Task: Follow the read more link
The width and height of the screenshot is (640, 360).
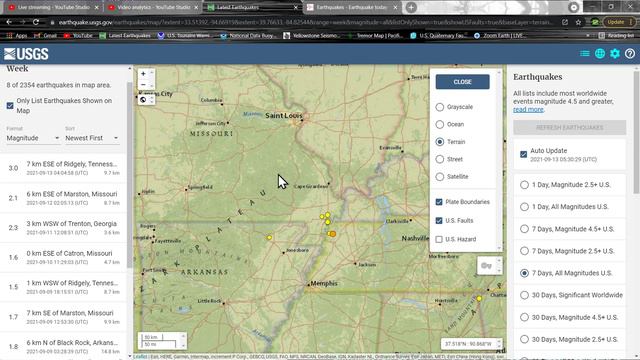Action: 528,109
